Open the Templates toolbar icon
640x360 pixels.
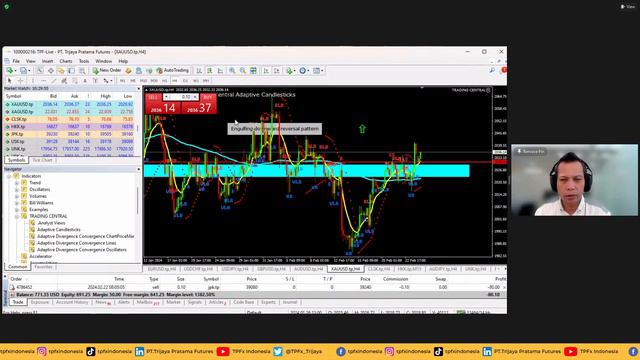[316, 71]
